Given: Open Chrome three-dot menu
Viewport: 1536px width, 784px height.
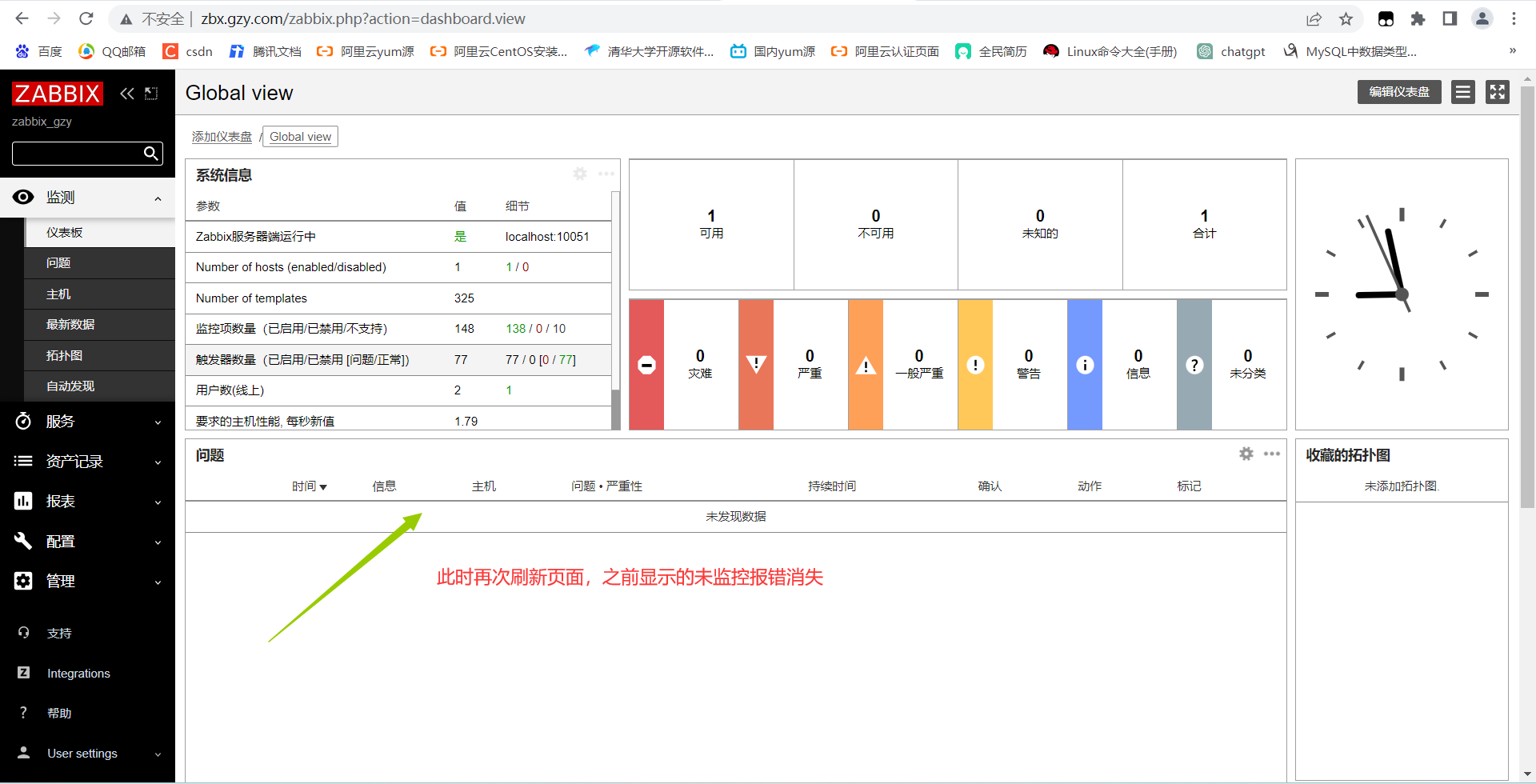Looking at the screenshot, I should tap(1514, 18).
